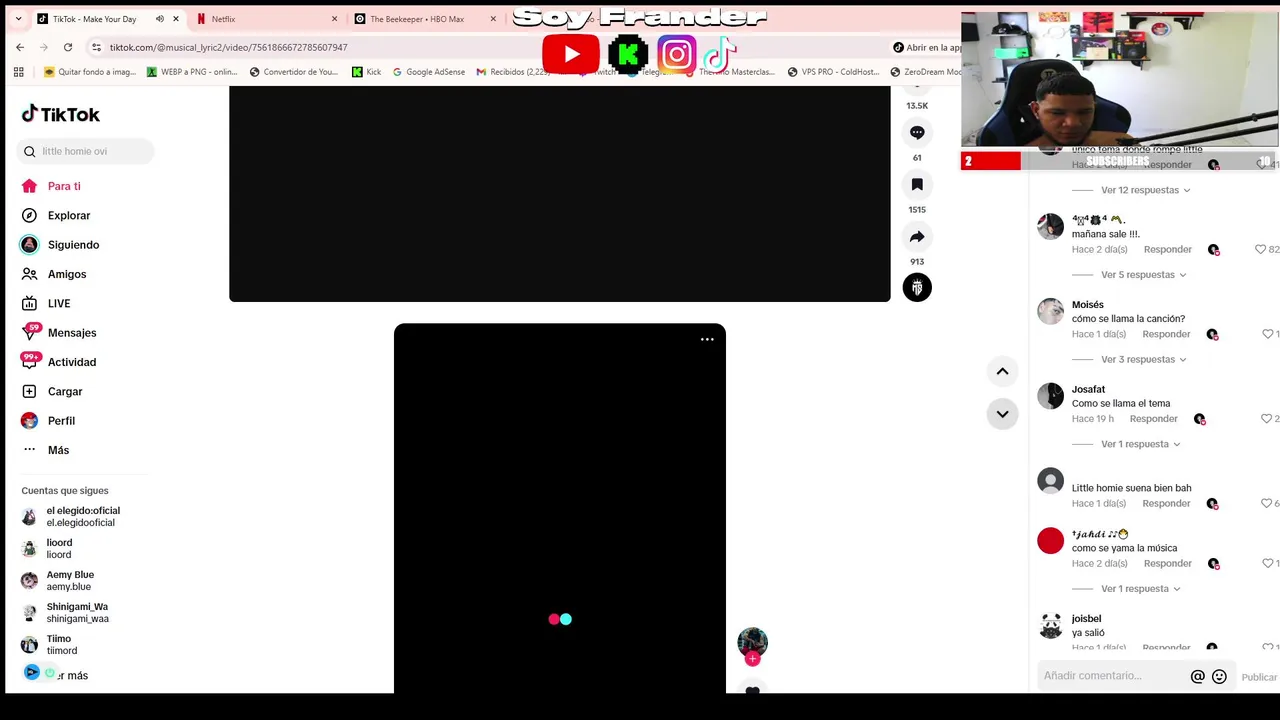Like the 'mañana sale !!!.' comment
The height and width of the screenshot is (720, 1280).
click(1260, 249)
